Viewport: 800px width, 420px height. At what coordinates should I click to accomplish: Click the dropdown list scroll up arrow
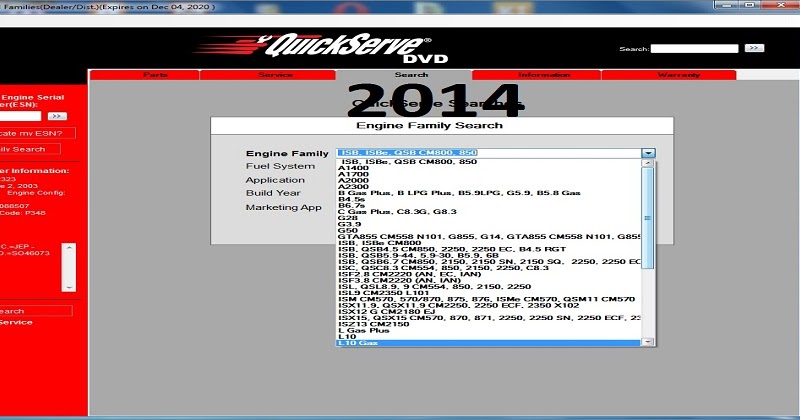pyautogui.click(x=647, y=163)
